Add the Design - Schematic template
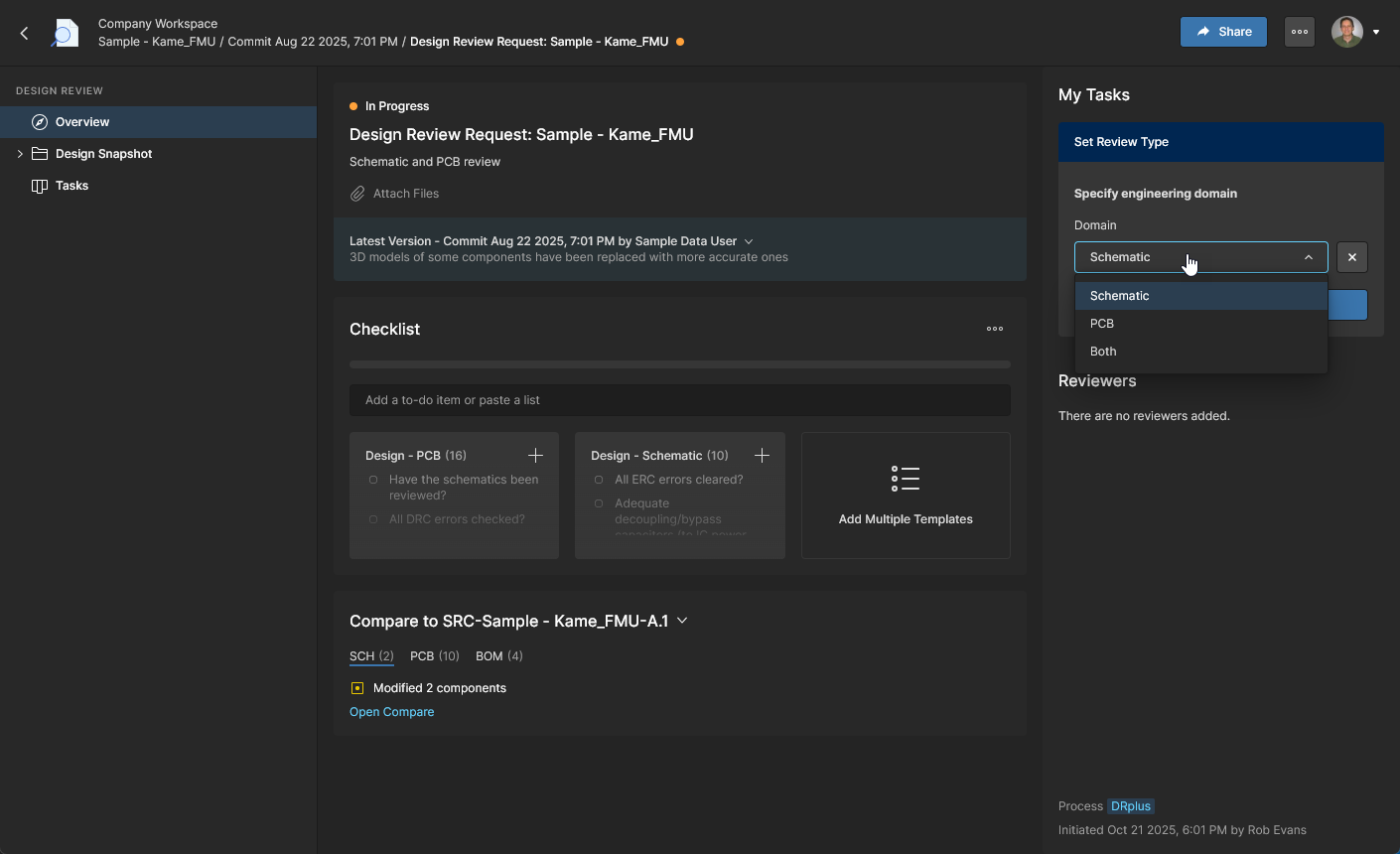 (x=762, y=456)
